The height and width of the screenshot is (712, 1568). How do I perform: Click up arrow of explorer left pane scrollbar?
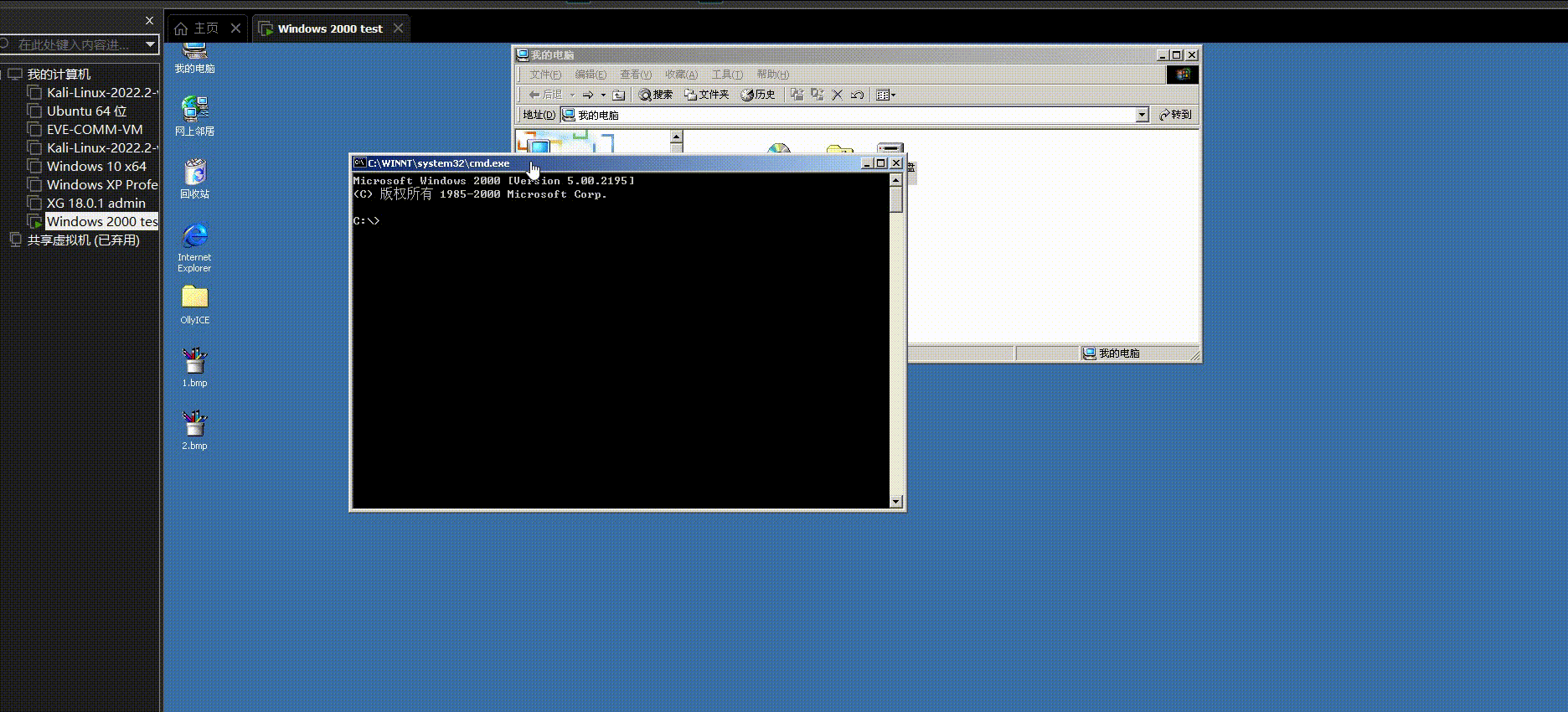tap(676, 137)
